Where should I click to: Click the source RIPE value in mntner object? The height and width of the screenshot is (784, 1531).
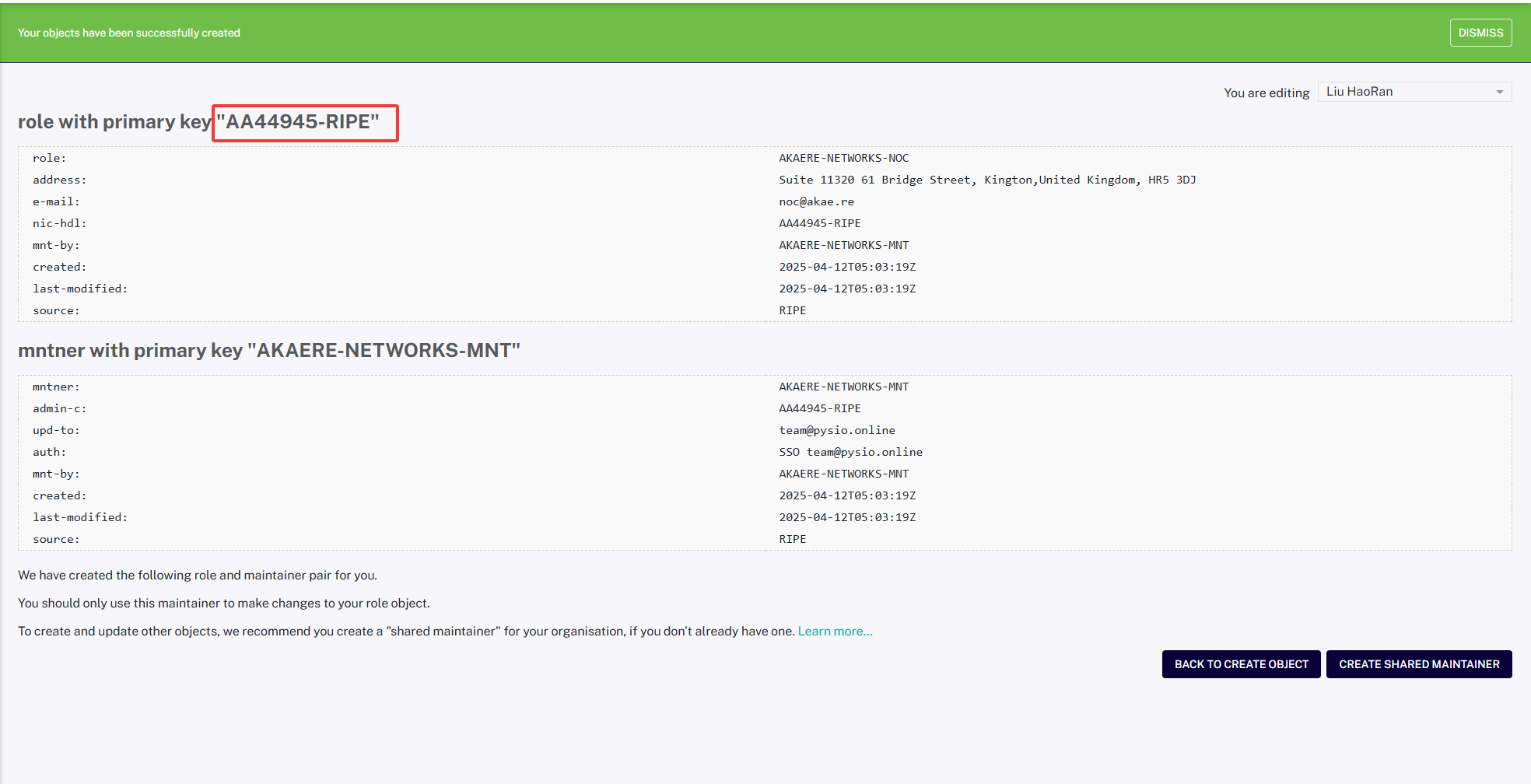[x=792, y=539]
